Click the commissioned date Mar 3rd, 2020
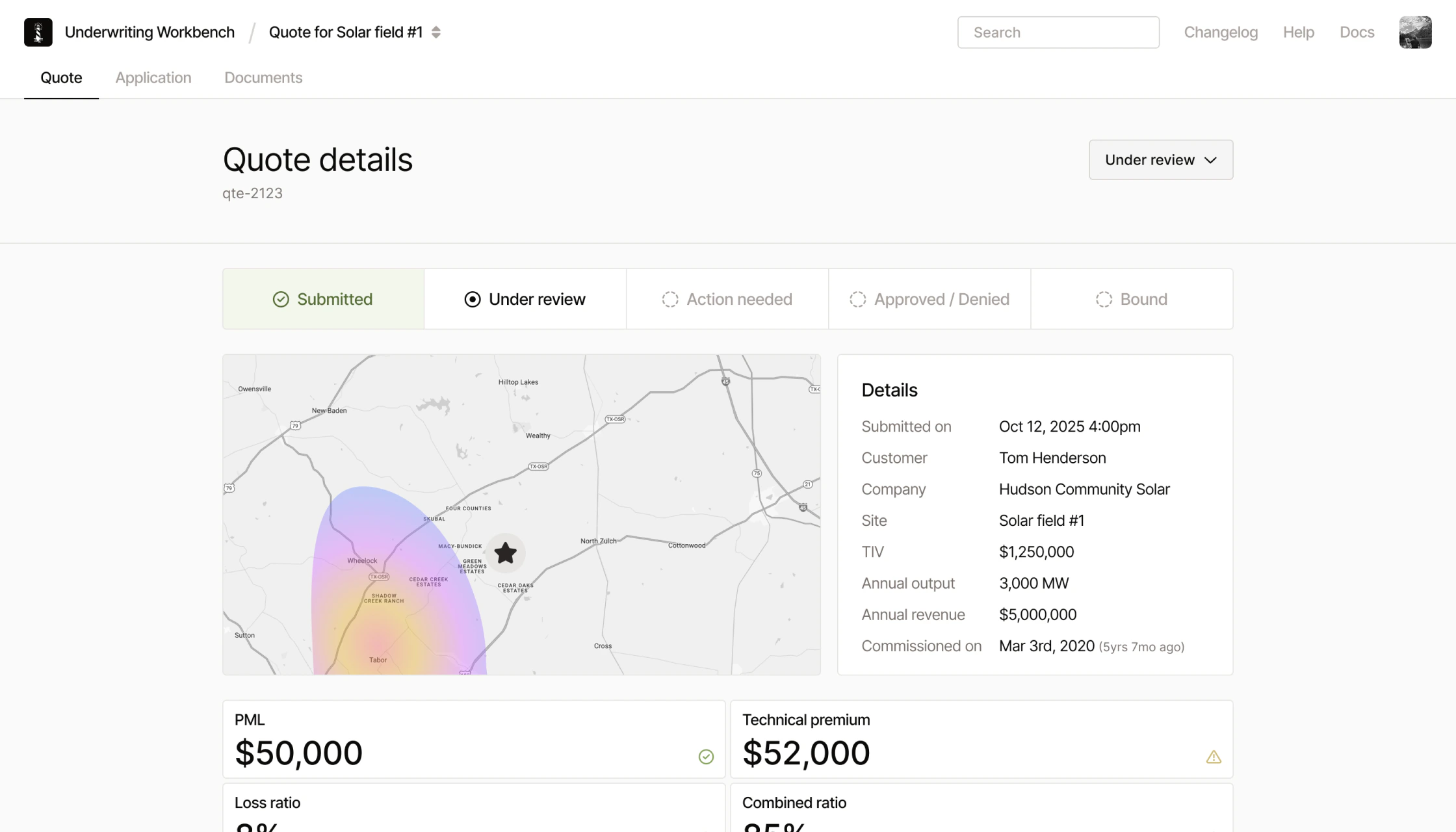Screen dimensions: 1456x832 click(x=1046, y=646)
